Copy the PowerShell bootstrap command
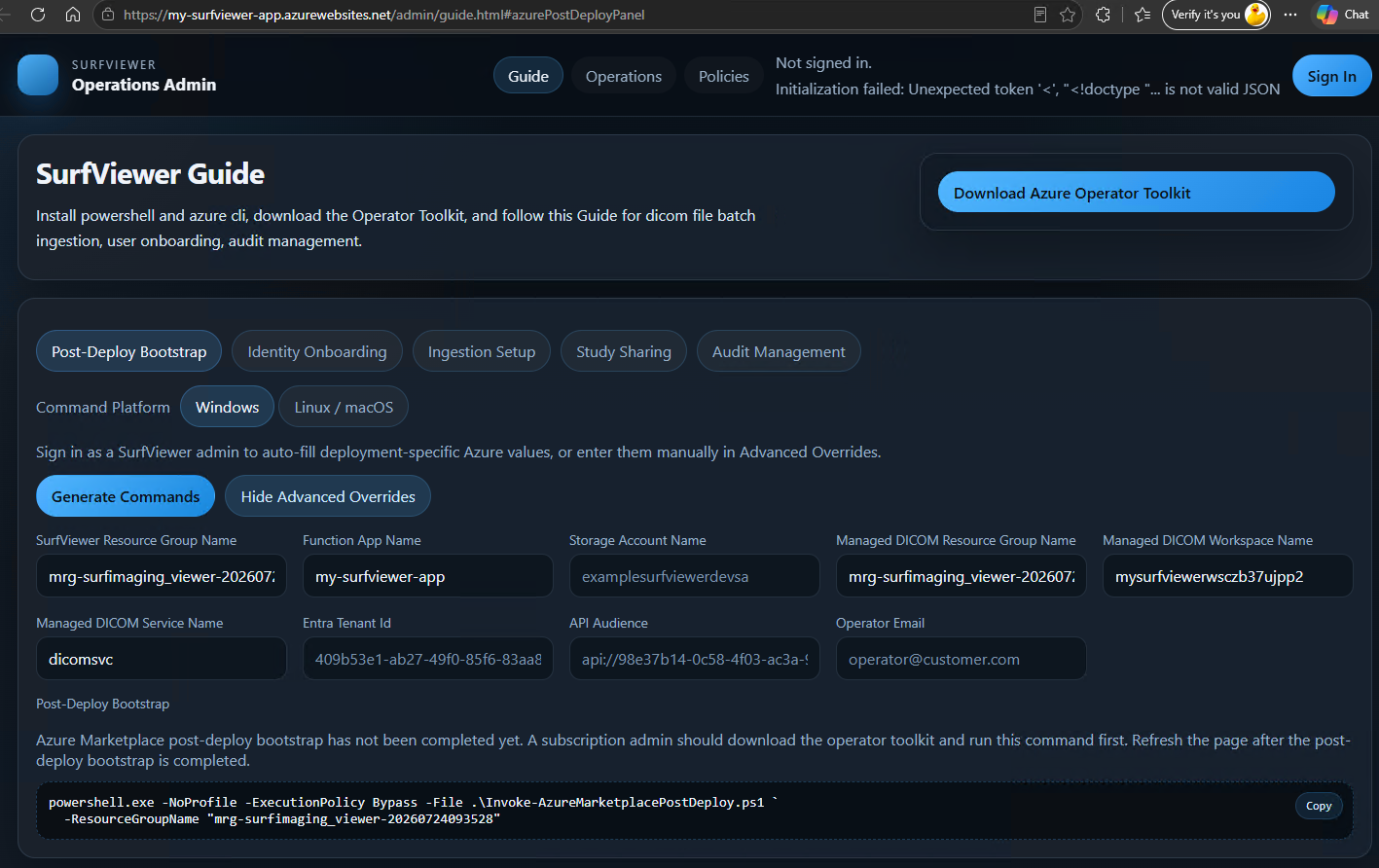This screenshot has height=868, width=1379. coord(1319,806)
